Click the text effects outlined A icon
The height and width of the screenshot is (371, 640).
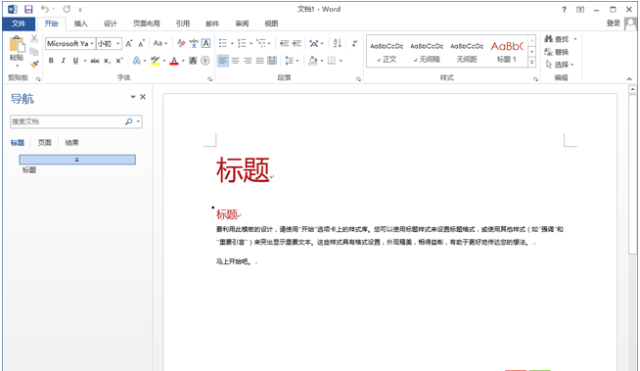click(x=137, y=61)
